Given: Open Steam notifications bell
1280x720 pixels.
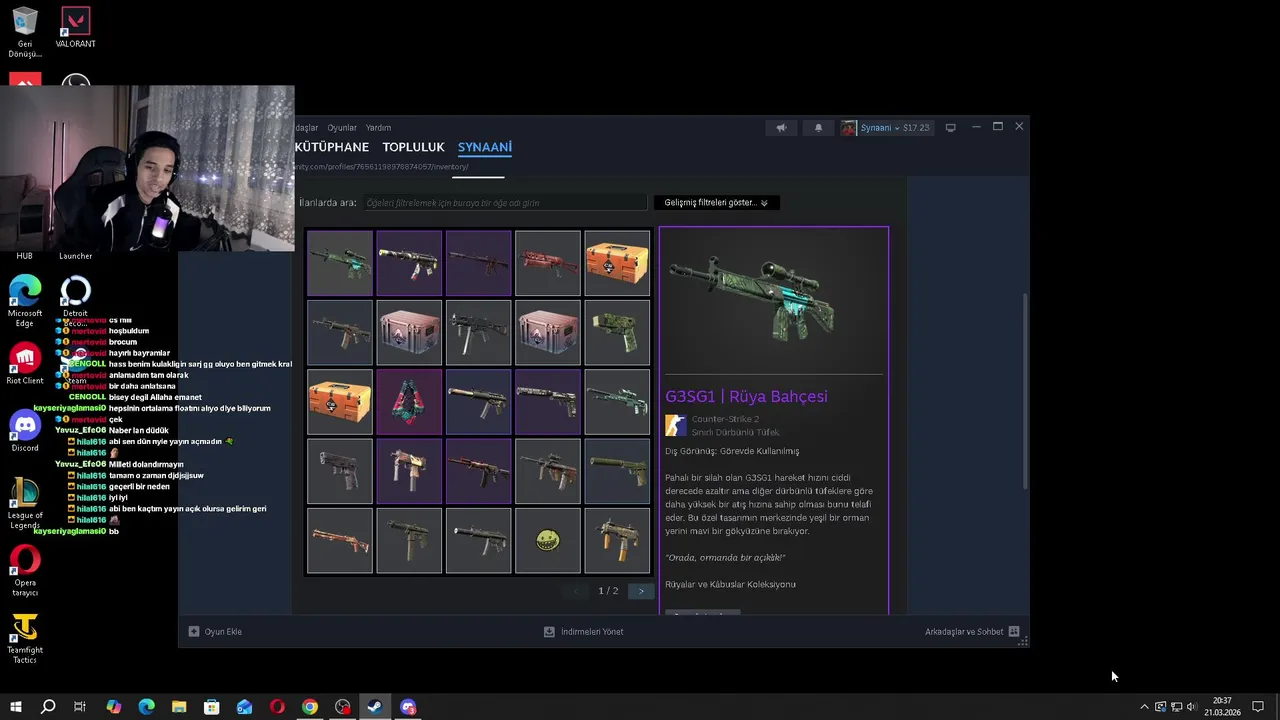Looking at the screenshot, I should (x=818, y=128).
